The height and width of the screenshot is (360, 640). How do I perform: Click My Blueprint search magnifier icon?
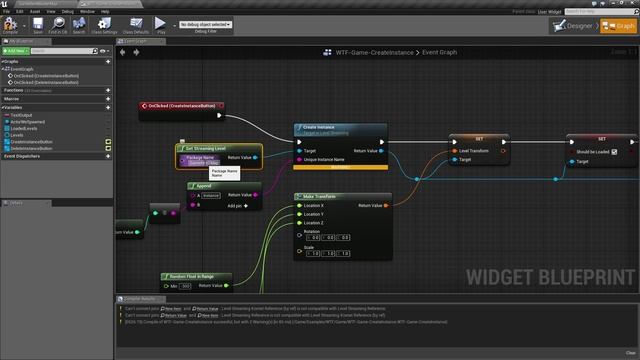(95, 51)
